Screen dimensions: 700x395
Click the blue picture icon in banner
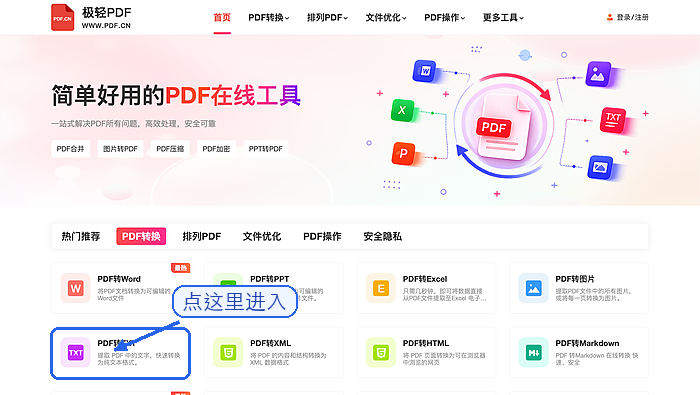point(600,167)
